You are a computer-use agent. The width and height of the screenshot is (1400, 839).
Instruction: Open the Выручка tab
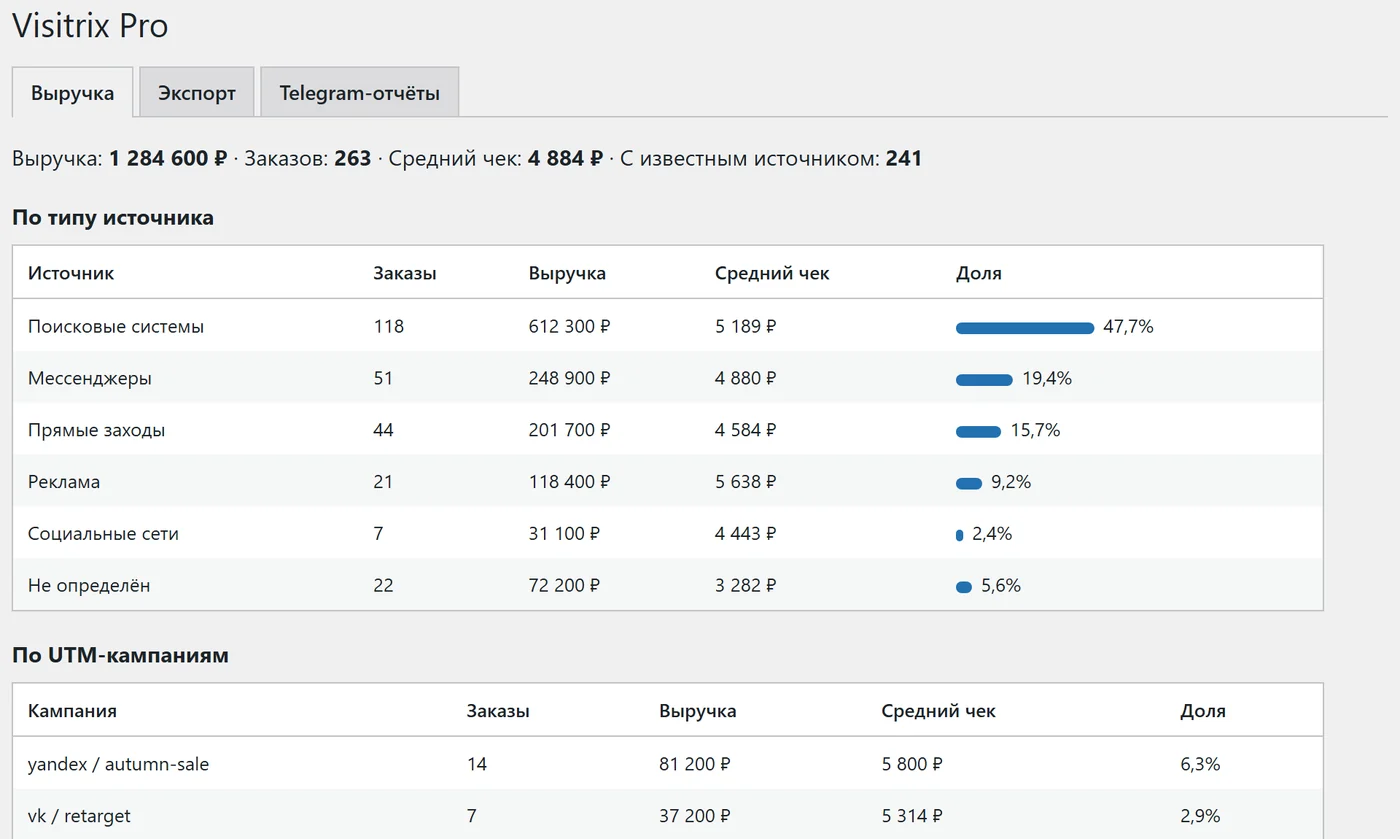pos(72,93)
